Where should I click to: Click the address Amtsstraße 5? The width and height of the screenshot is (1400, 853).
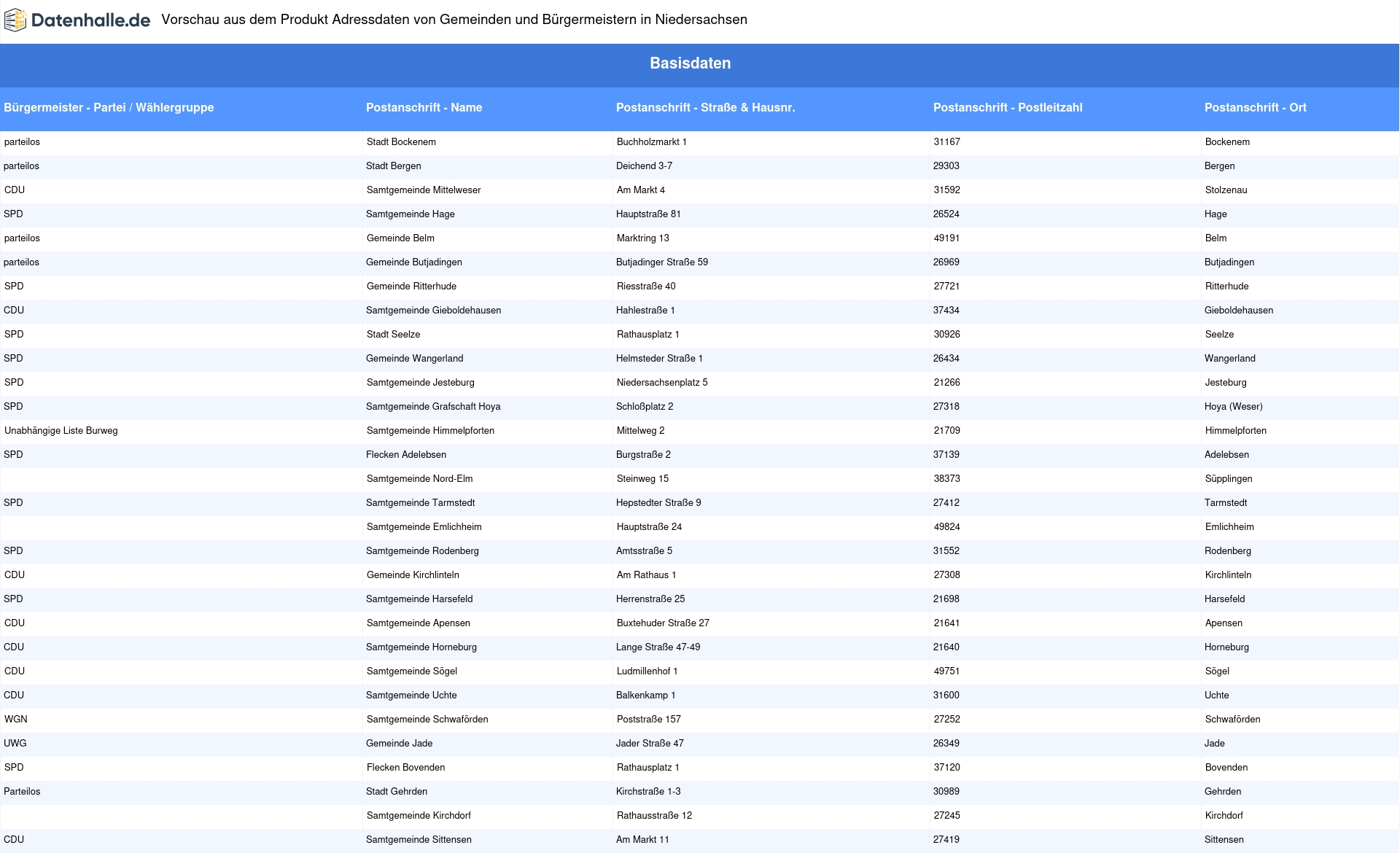(645, 551)
